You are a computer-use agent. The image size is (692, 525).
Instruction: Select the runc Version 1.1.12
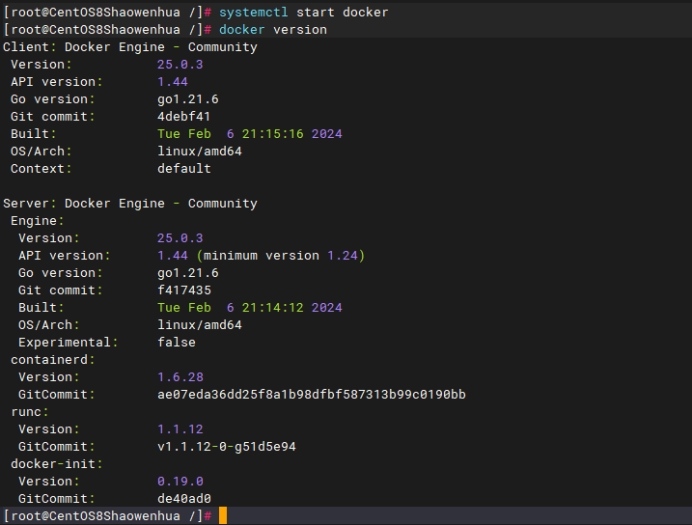180,429
